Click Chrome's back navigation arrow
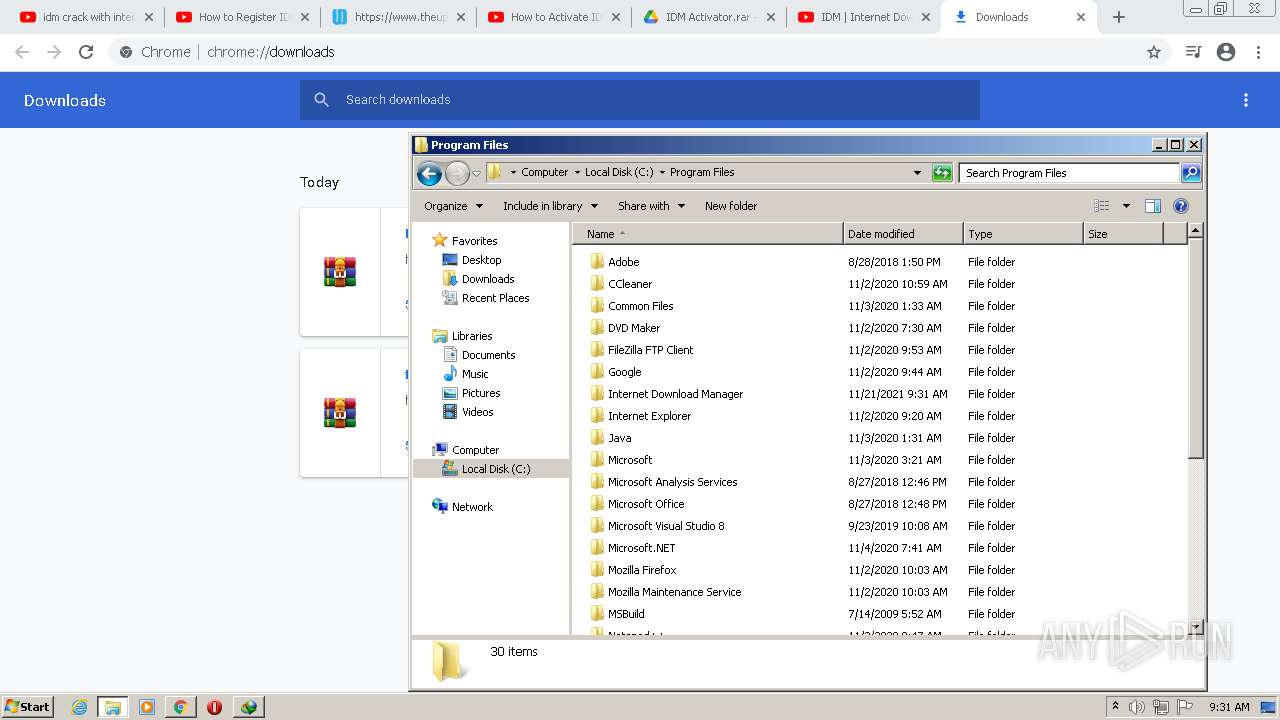 pos(22,52)
